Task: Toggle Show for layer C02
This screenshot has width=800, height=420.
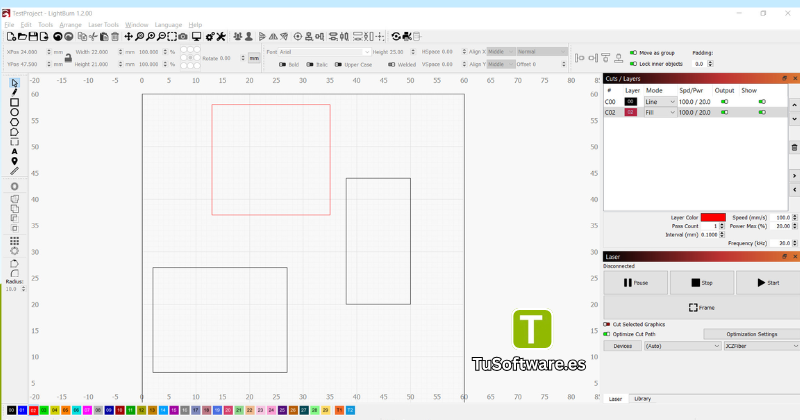Action: 762,112
